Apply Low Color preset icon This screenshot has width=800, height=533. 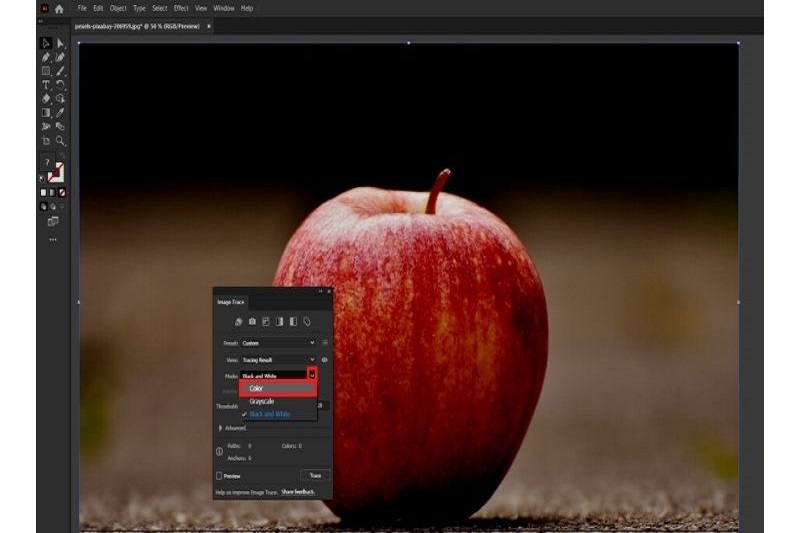pos(266,321)
